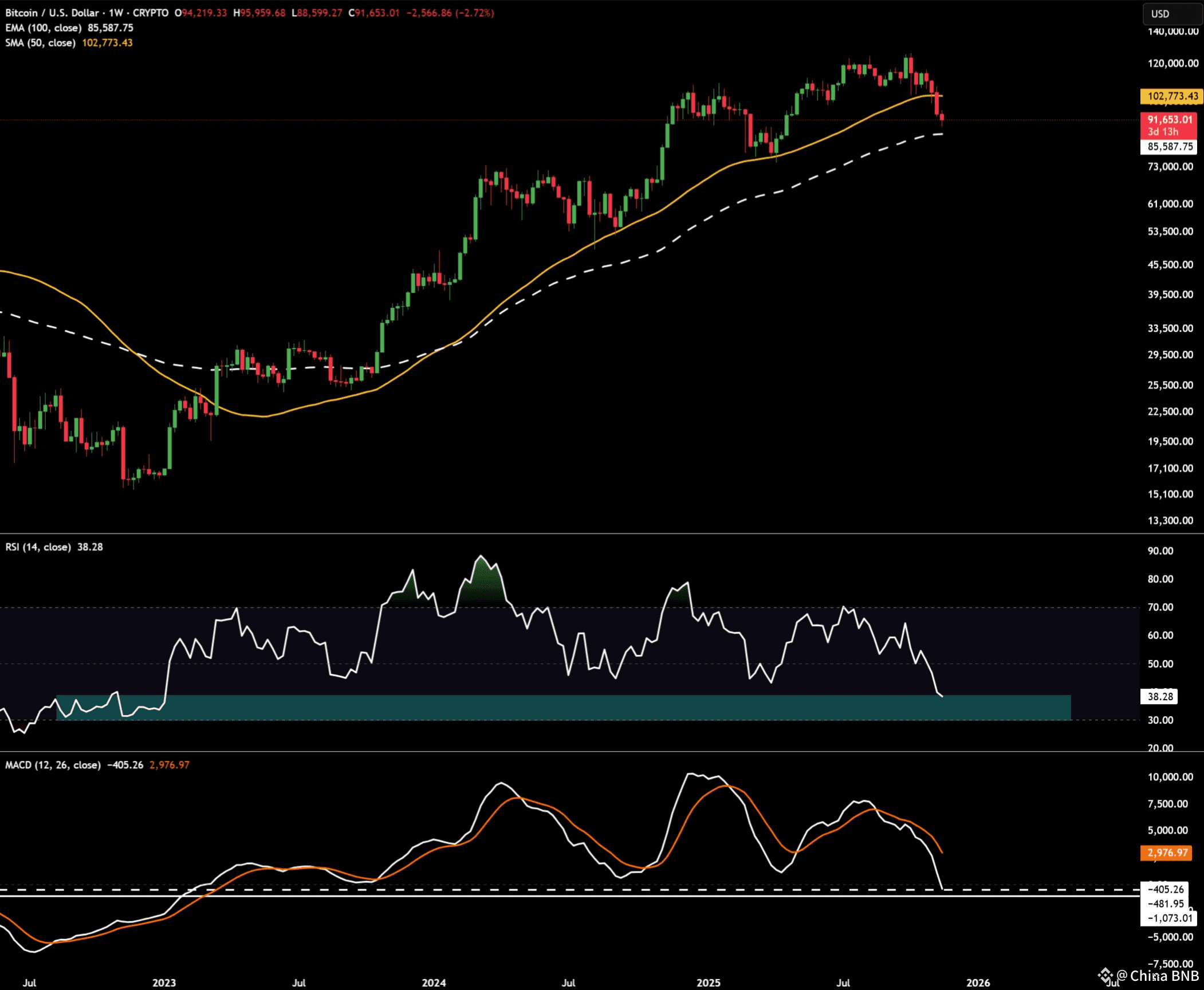Select the SMA (50, close) indicator legend
The image size is (1204, 990).
(x=40, y=42)
